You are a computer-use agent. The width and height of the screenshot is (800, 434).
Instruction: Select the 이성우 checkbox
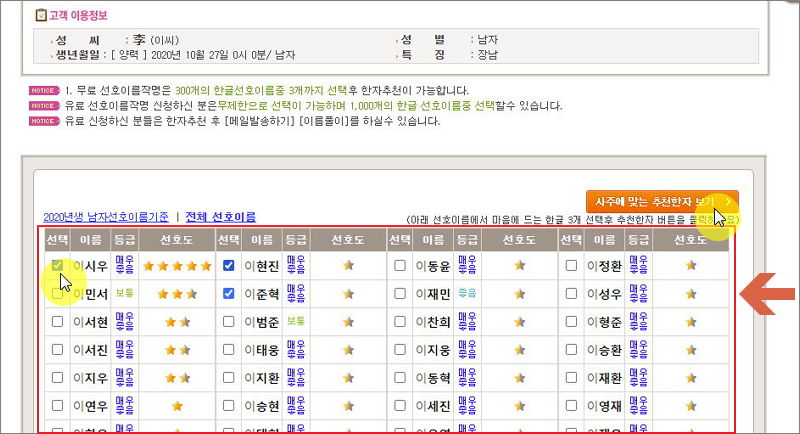571,294
